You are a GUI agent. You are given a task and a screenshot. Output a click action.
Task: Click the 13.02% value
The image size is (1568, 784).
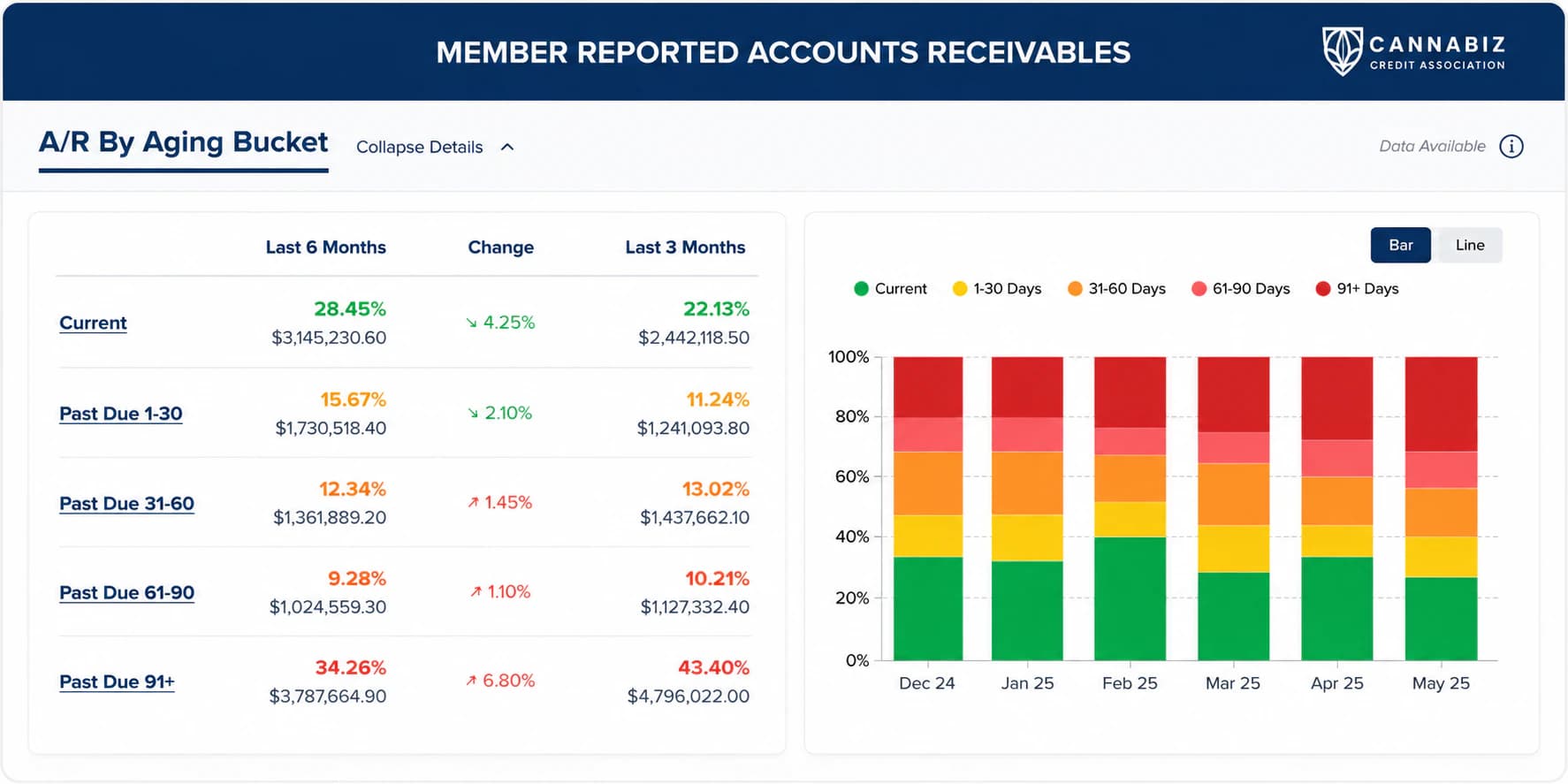point(716,489)
